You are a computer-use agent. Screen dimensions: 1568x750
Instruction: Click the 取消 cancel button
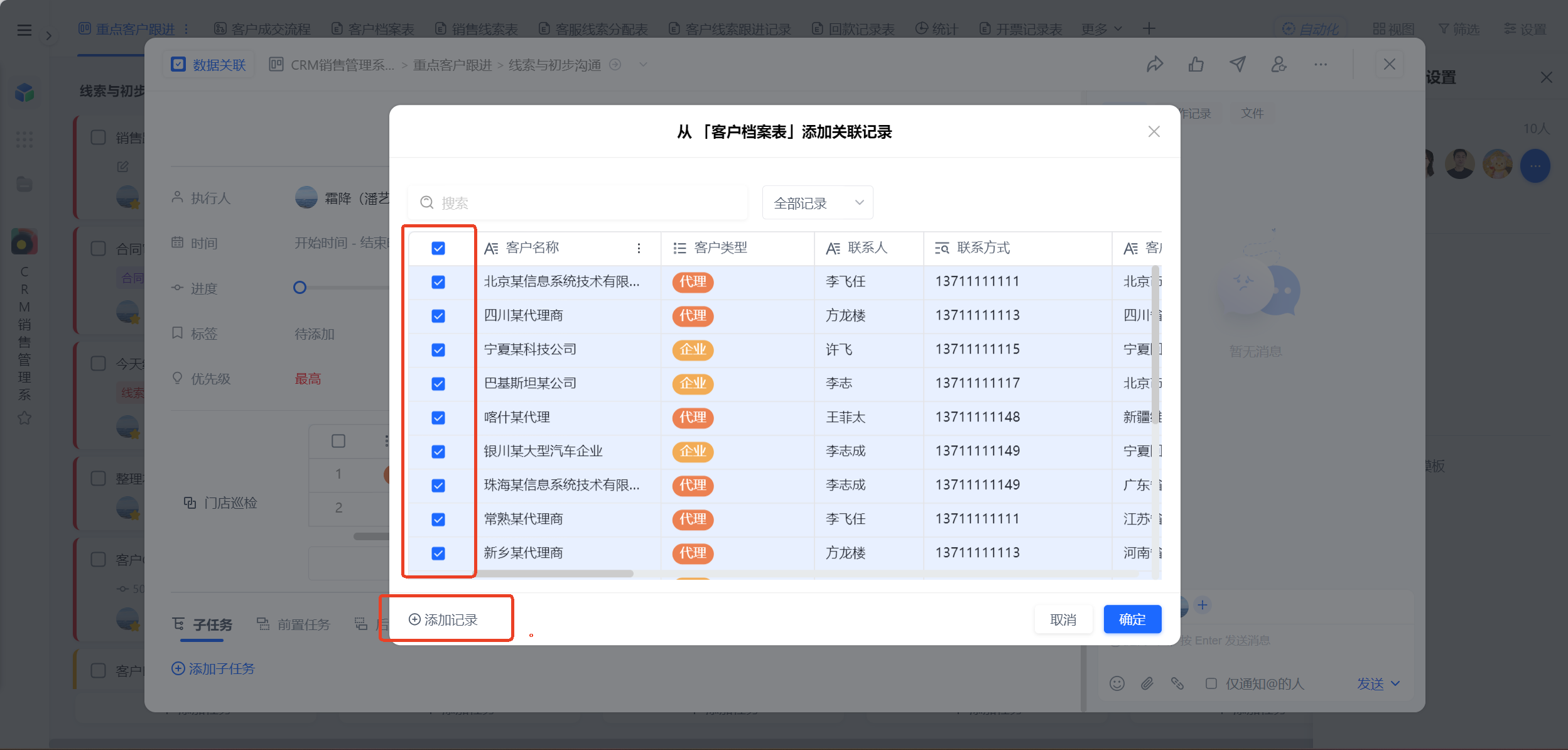pos(1063,619)
